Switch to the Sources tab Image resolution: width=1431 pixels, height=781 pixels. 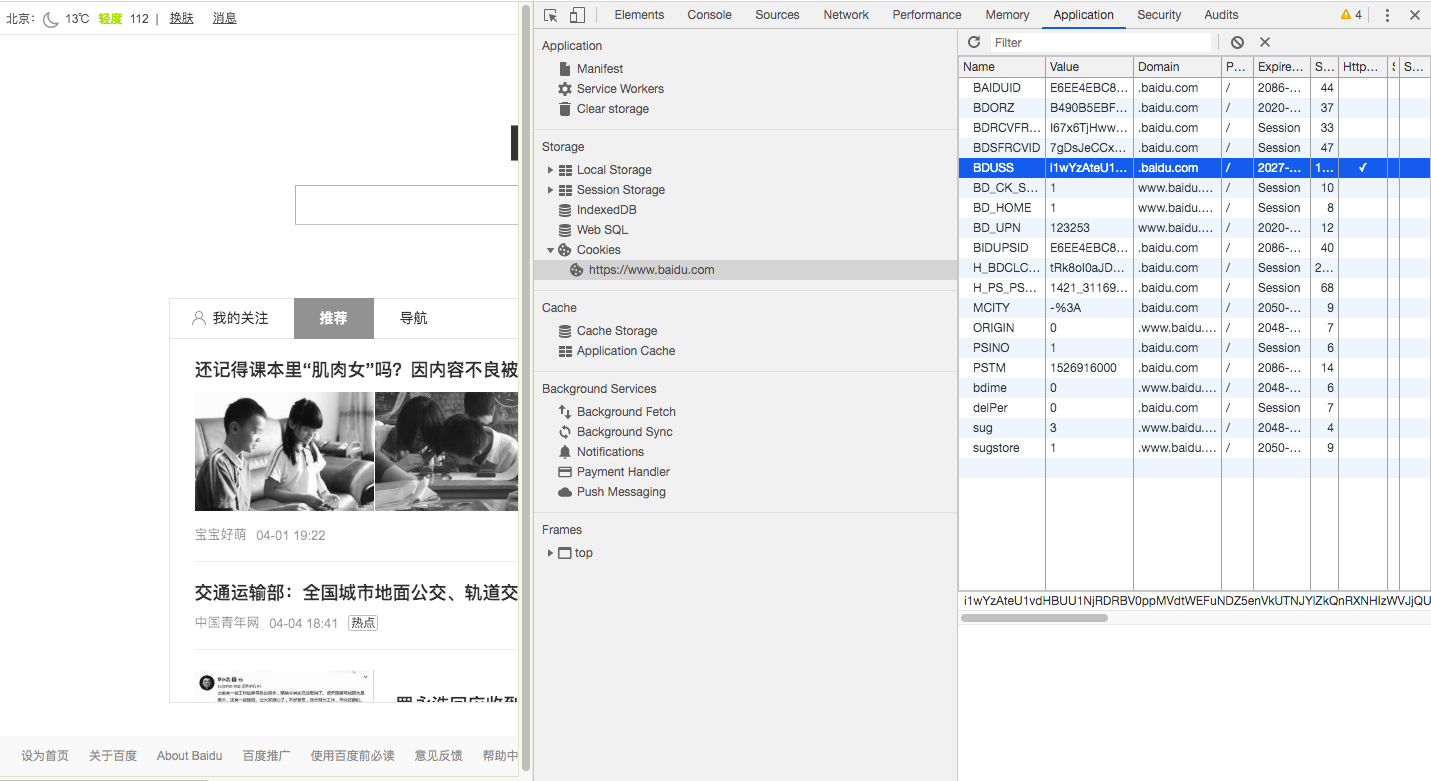point(777,15)
